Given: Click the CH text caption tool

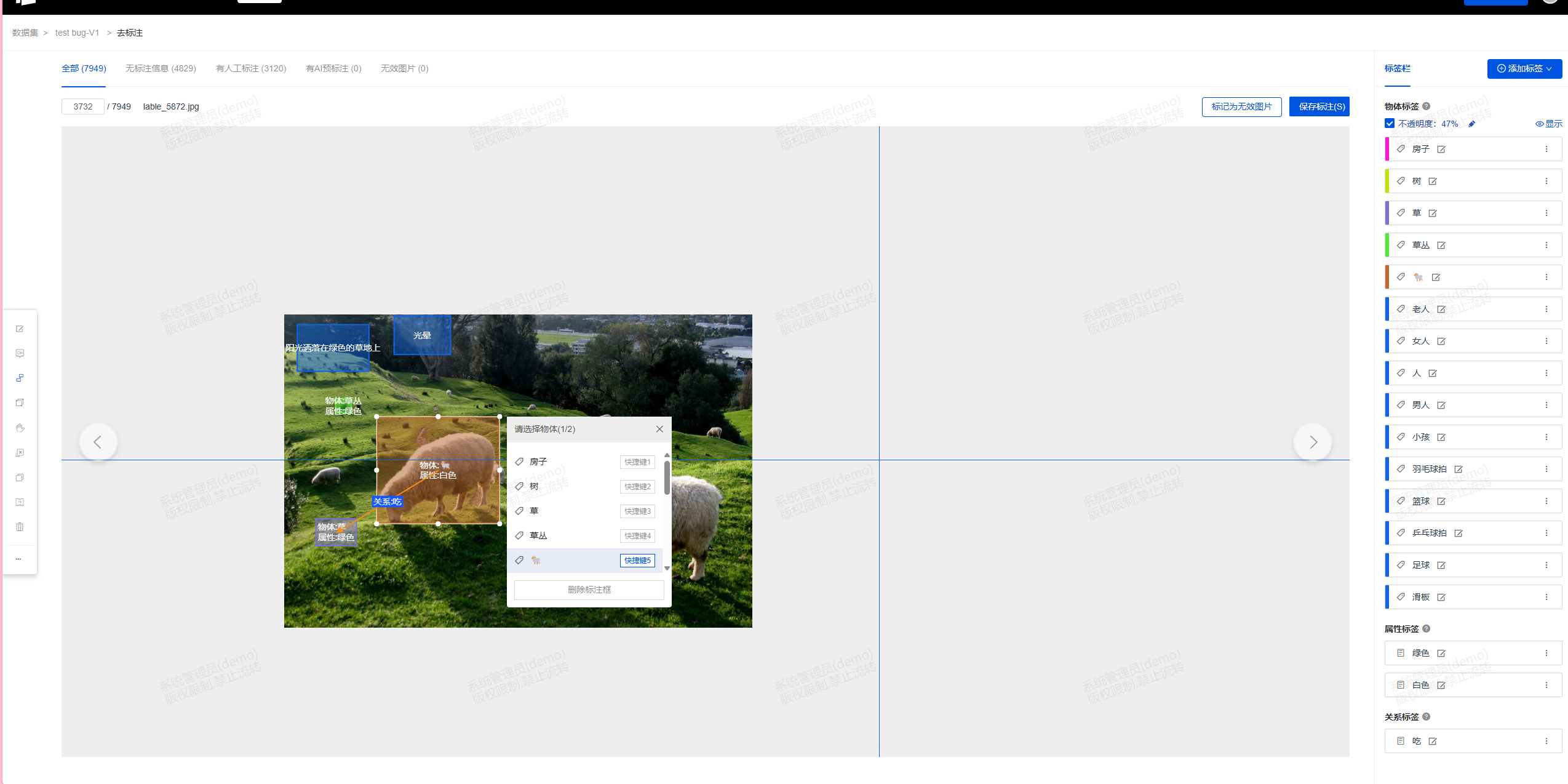Looking at the screenshot, I should click(20, 353).
